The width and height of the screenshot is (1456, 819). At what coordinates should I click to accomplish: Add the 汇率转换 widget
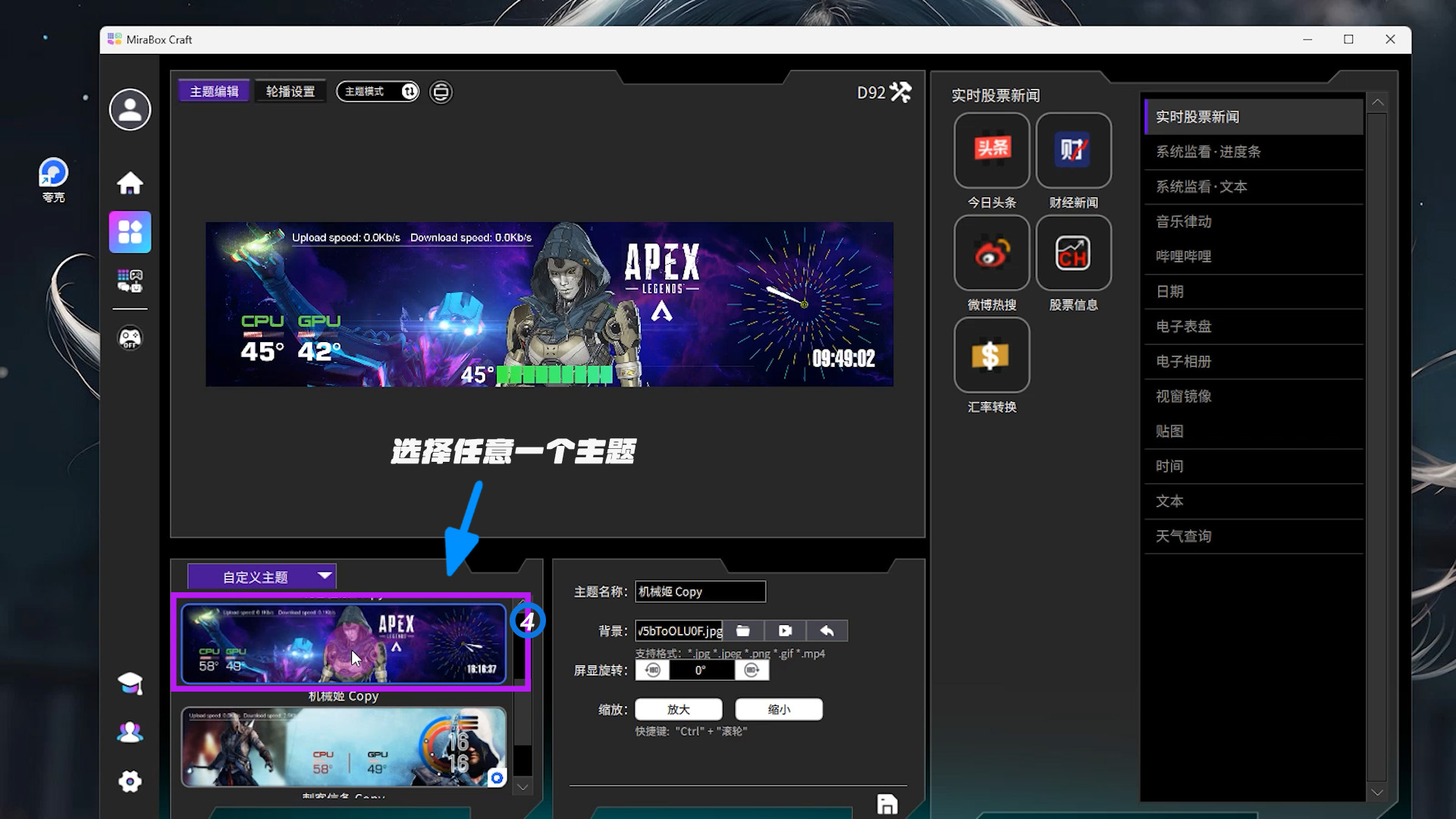(x=992, y=355)
